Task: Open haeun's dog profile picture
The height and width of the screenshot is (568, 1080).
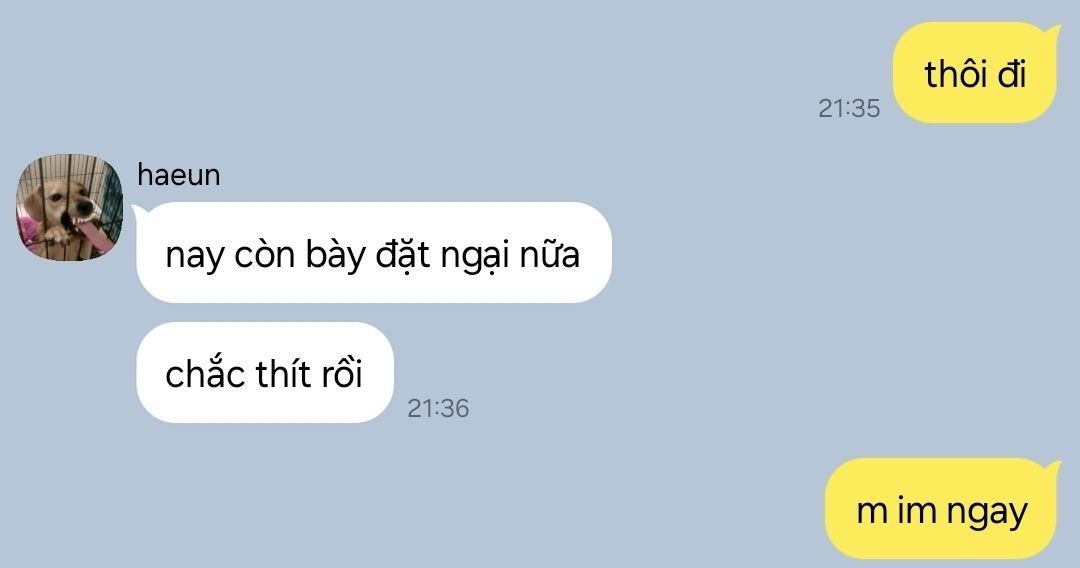Action: point(70,207)
